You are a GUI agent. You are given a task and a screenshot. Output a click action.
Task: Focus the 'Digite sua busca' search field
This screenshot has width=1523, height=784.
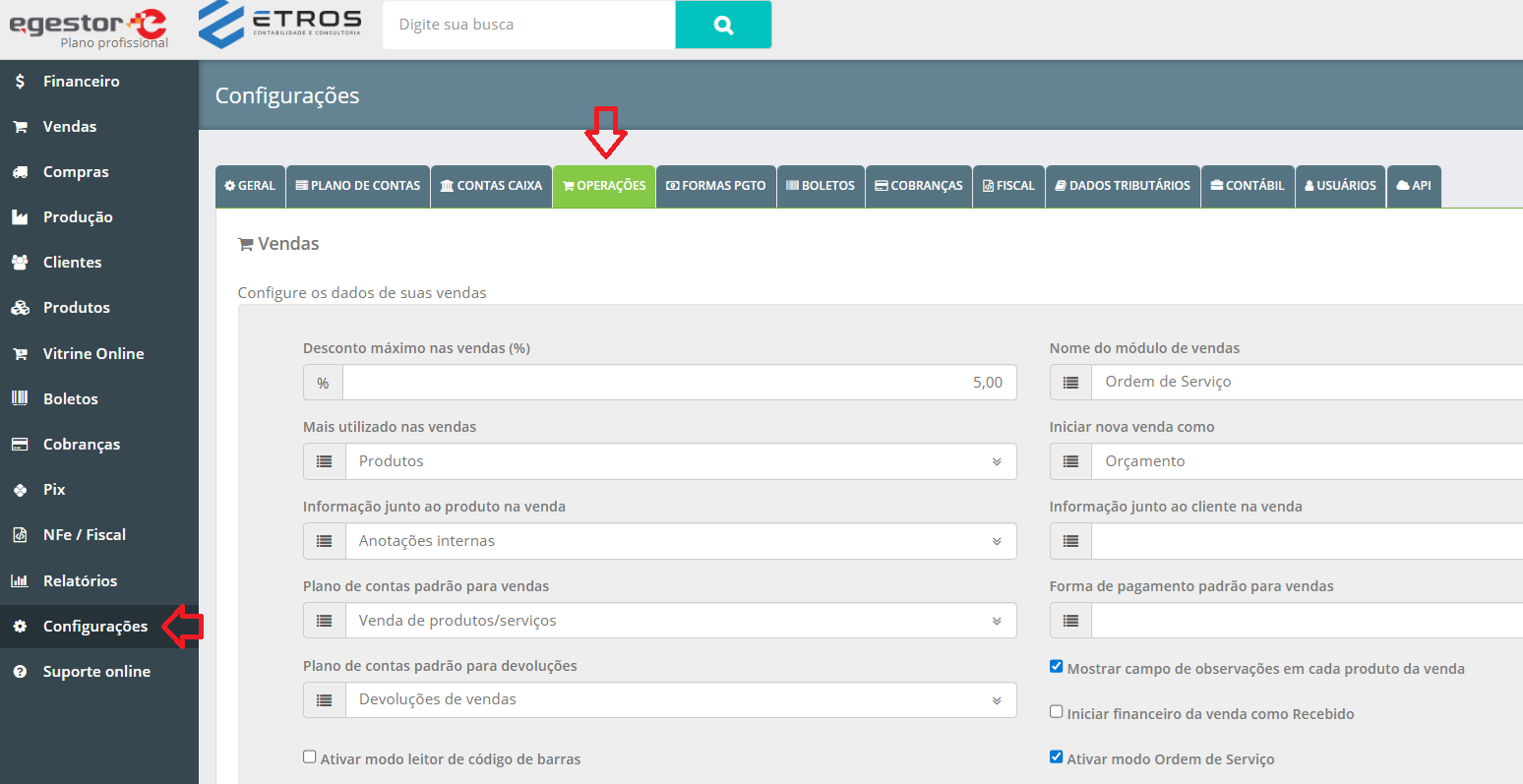[x=528, y=25]
